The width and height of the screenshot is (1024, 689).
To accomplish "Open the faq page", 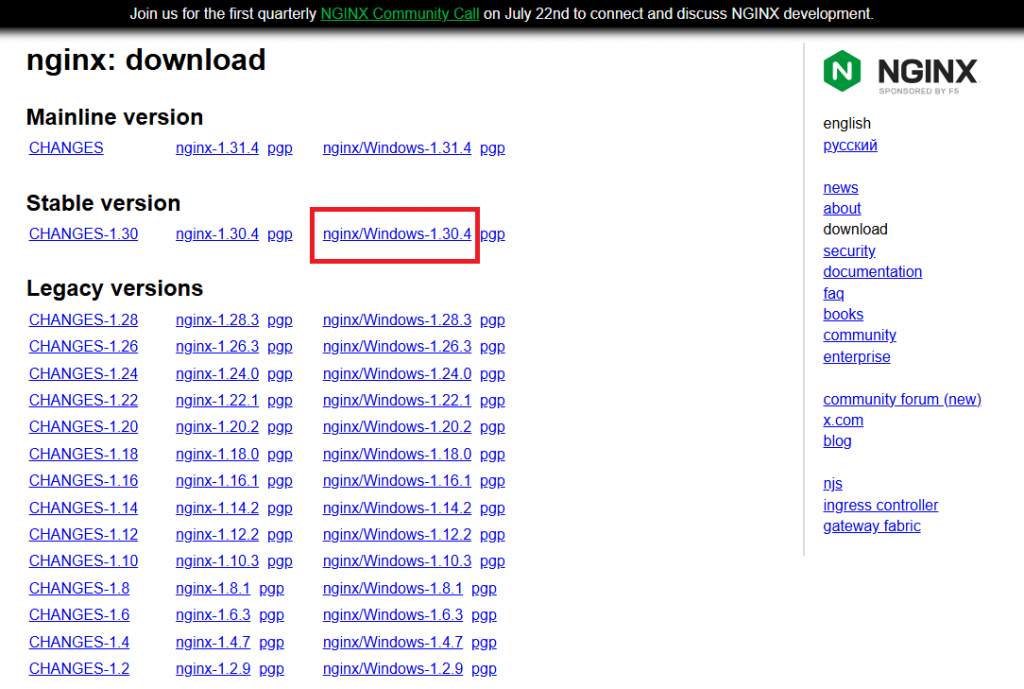I will pyautogui.click(x=833, y=294).
